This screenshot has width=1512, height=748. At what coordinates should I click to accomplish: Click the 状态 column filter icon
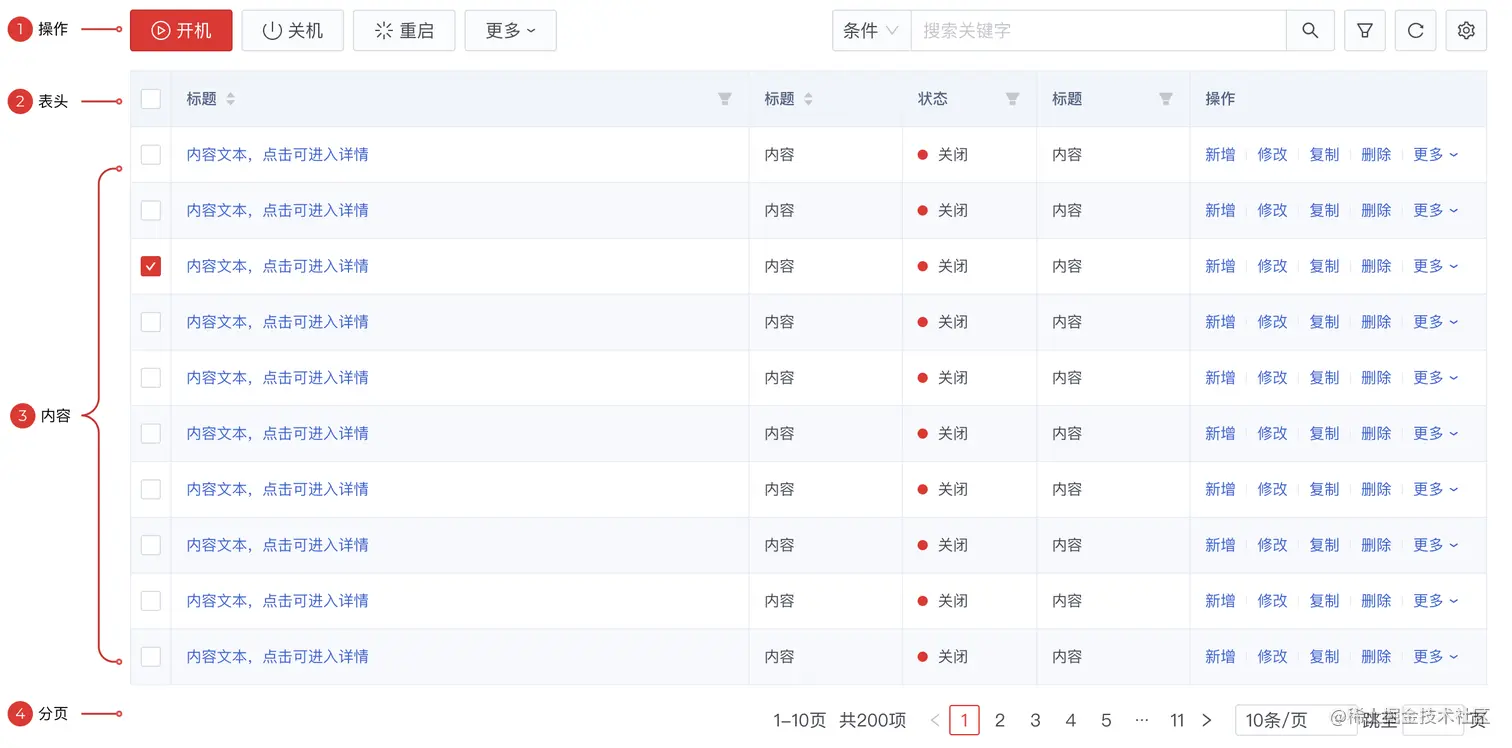click(x=1012, y=99)
